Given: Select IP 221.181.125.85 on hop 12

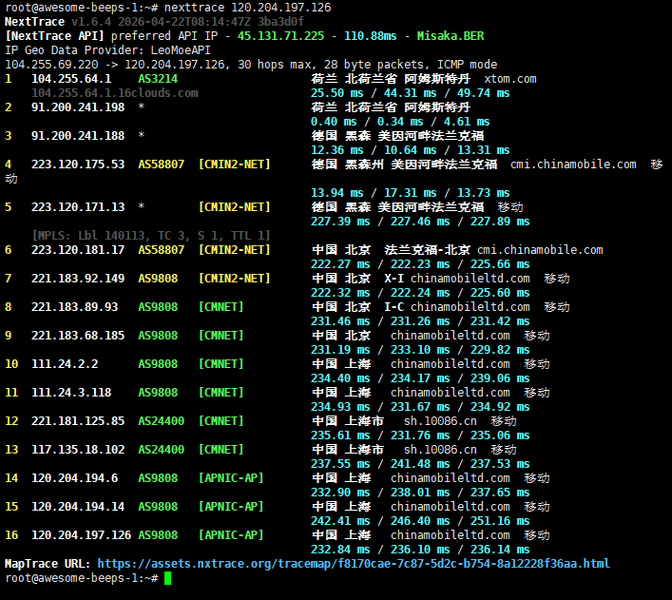Looking at the screenshot, I should pyautogui.click(x=78, y=421).
